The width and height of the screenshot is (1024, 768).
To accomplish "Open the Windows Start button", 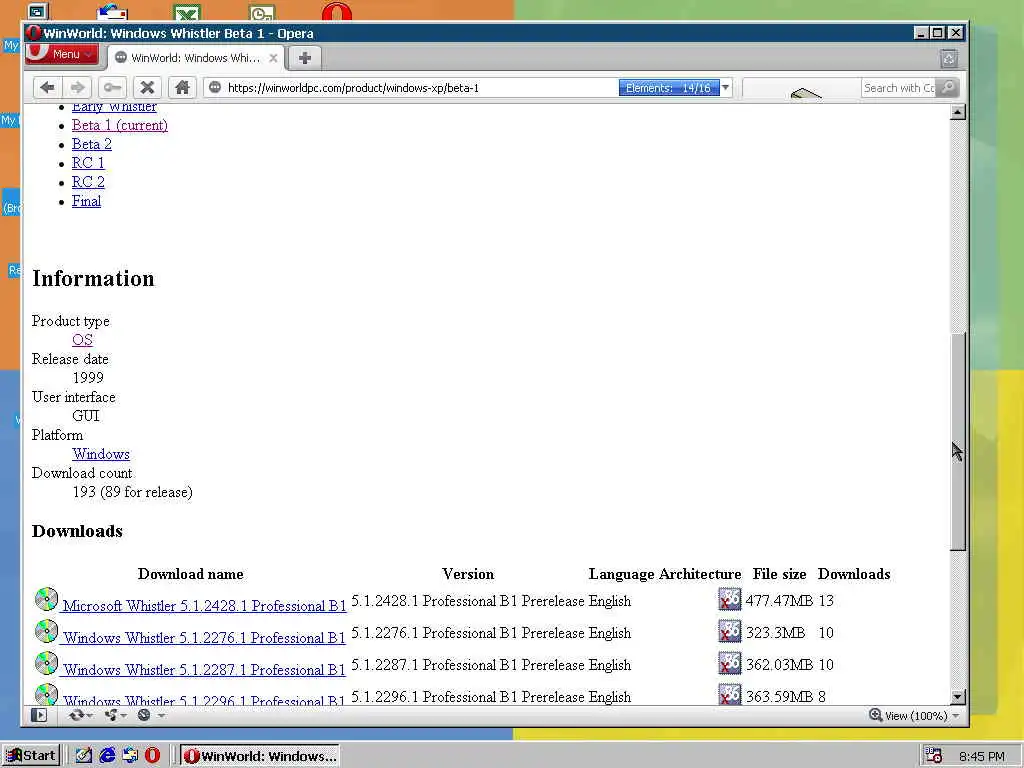I will [31, 756].
